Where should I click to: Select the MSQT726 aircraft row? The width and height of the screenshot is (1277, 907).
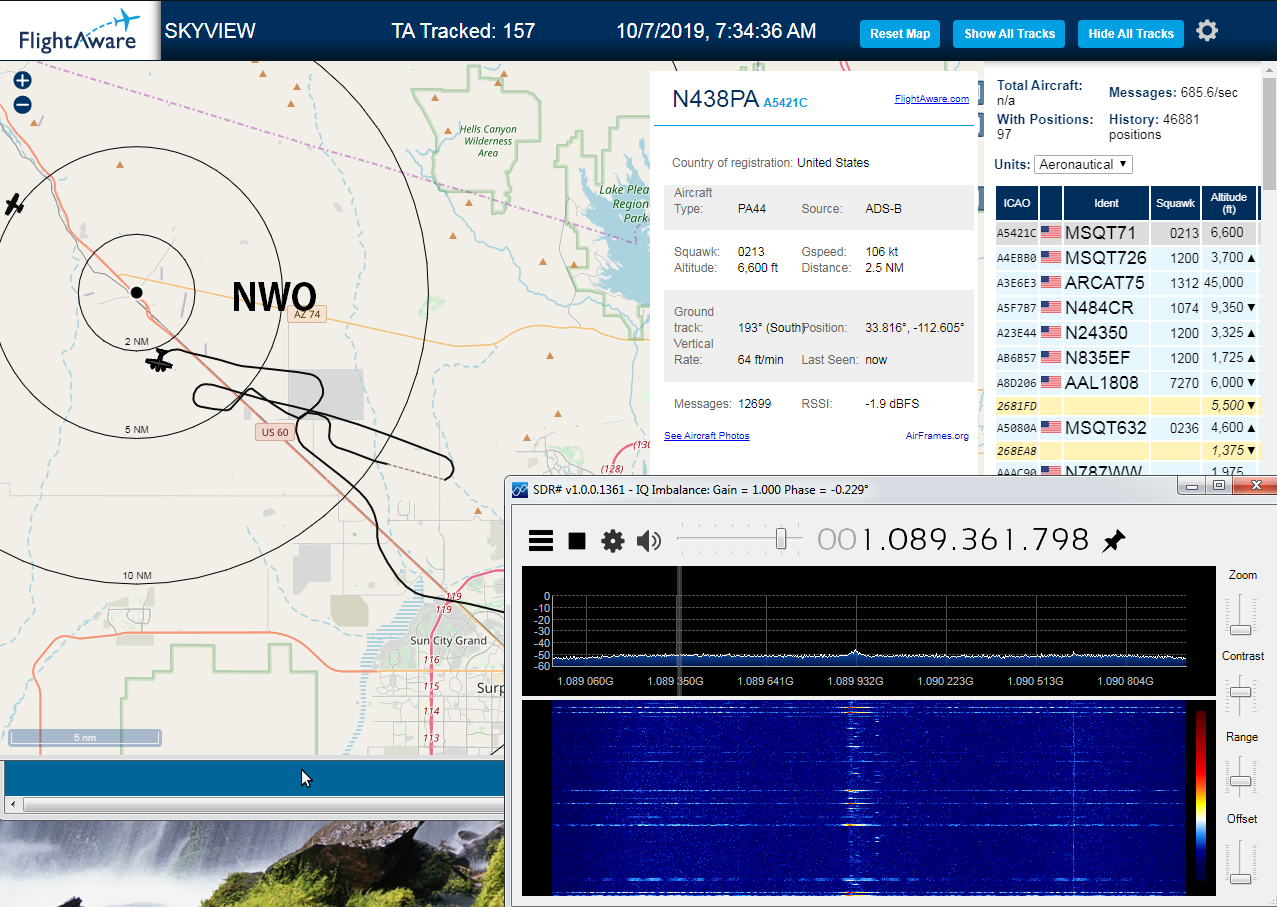click(1126, 258)
